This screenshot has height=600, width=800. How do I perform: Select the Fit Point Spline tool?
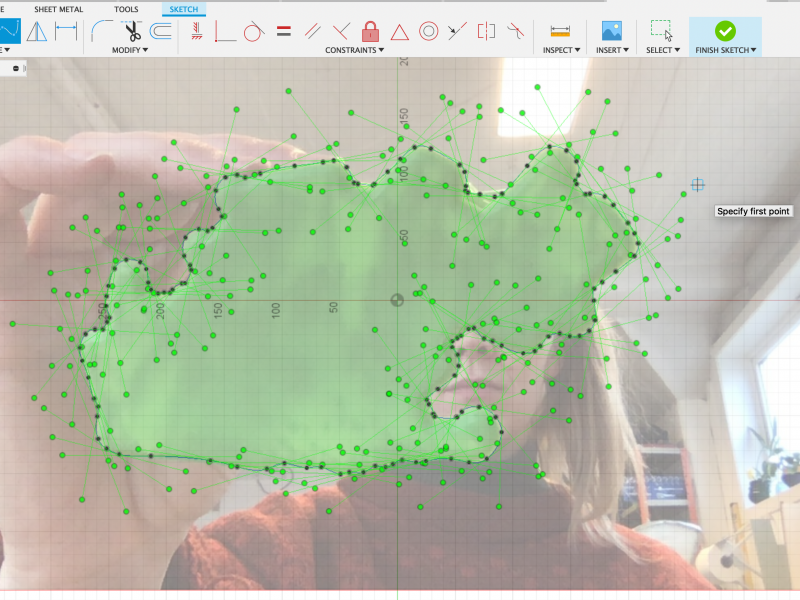tap(8, 30)
